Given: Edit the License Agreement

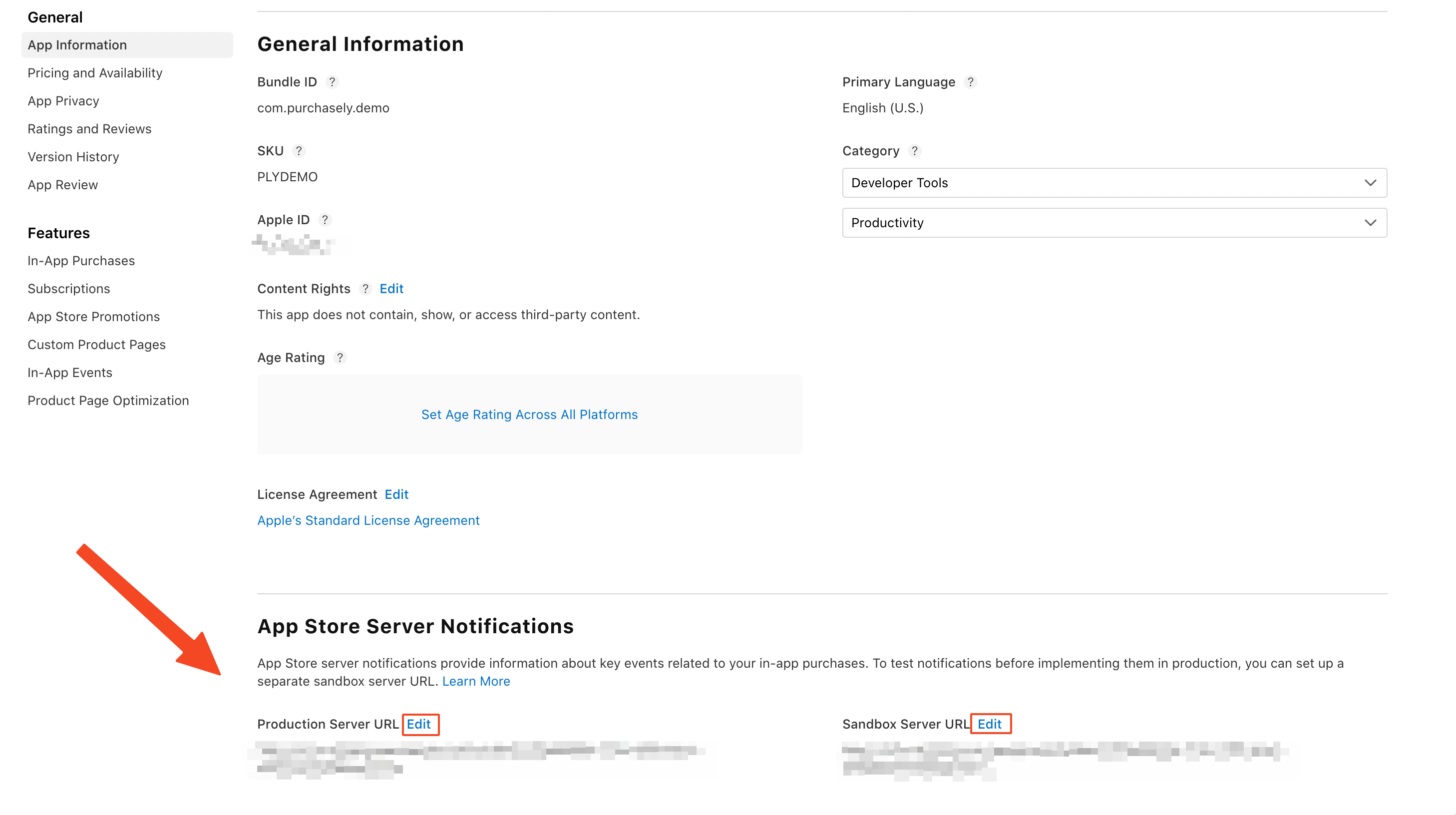Looking at the screenshot, I should (396, 494).
